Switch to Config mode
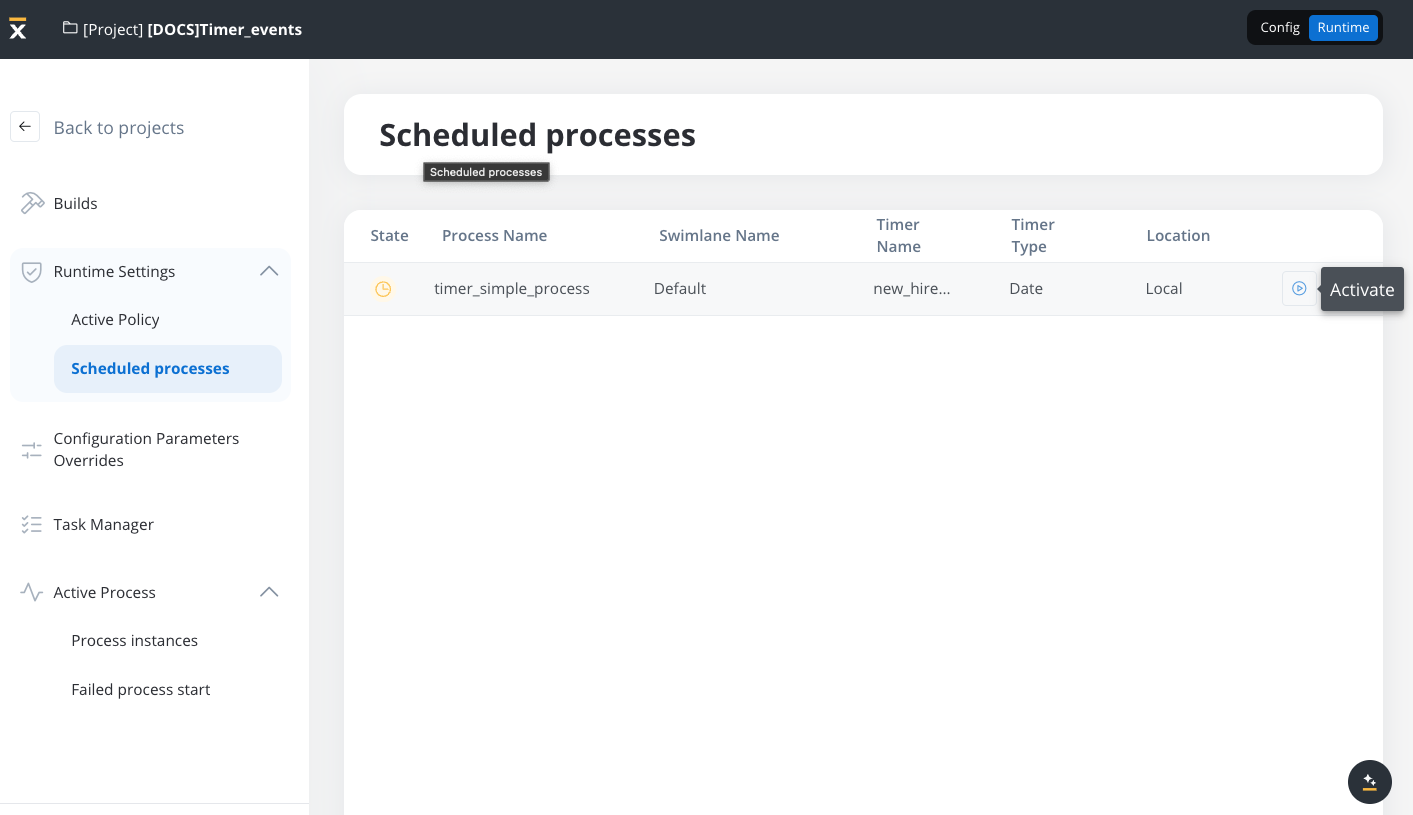 click(1280, 28)
